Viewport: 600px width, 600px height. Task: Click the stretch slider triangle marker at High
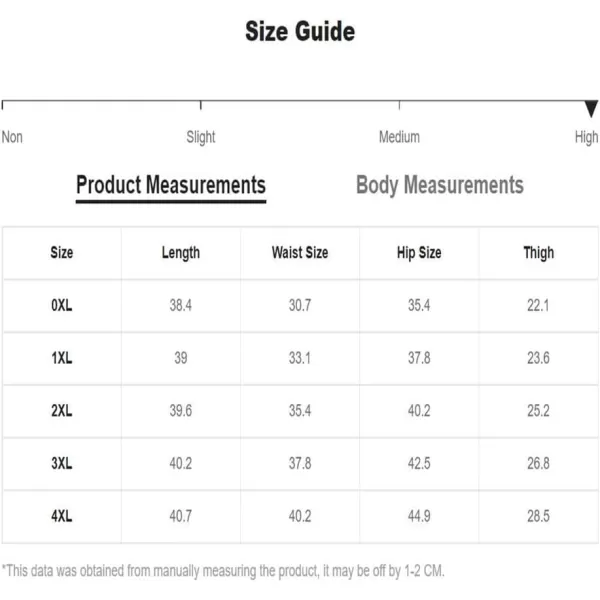tap(591, 109)
